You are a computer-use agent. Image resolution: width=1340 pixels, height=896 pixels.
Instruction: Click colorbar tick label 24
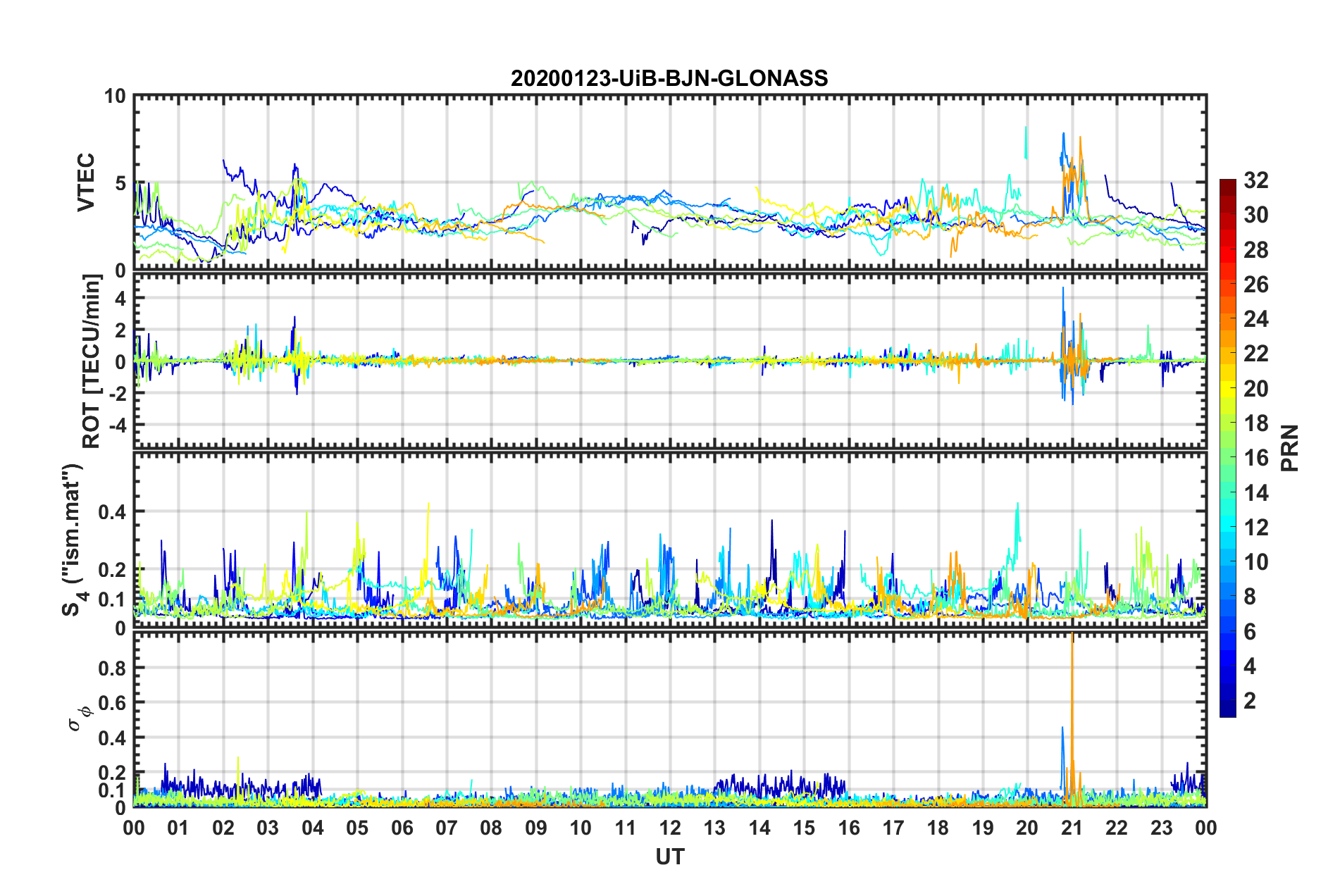[1255, 319]
